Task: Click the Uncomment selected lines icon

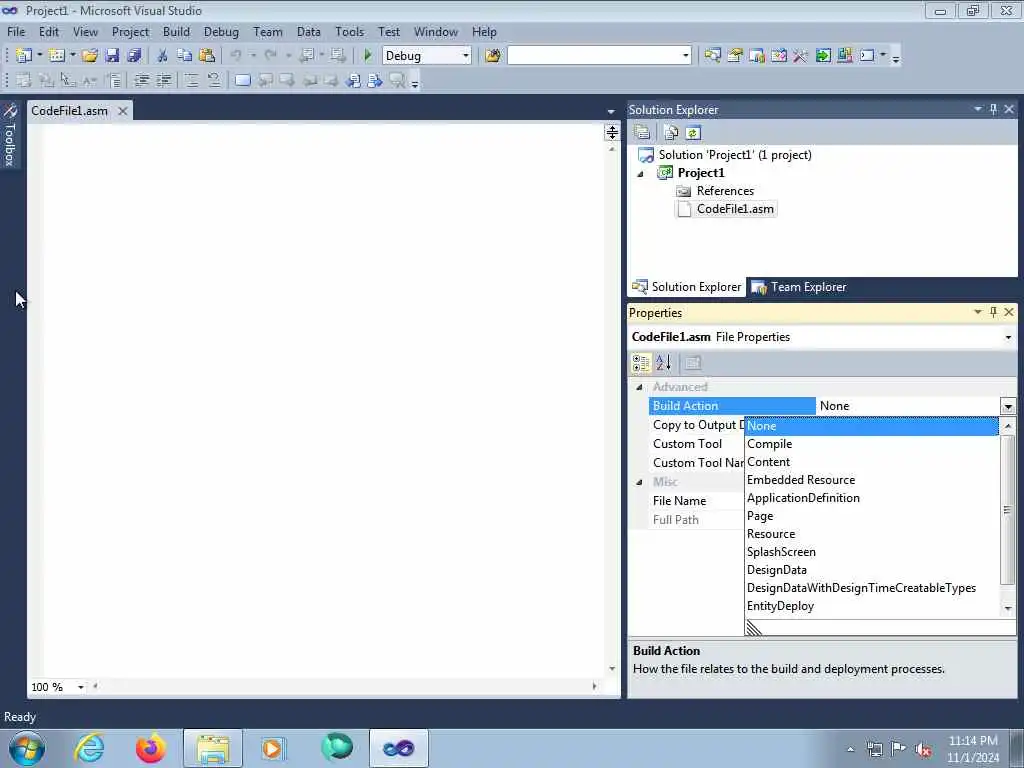Action: click(214, 80)
